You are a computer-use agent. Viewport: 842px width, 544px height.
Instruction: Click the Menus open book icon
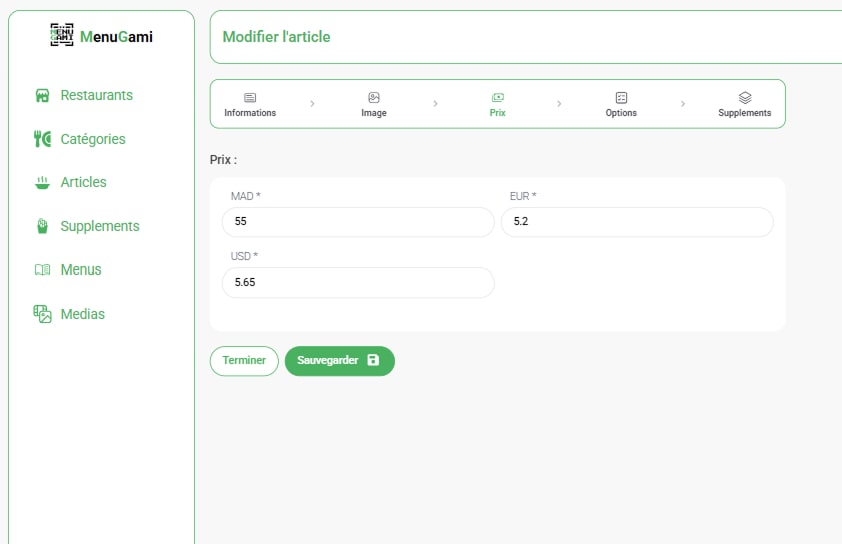pos(42,270)
